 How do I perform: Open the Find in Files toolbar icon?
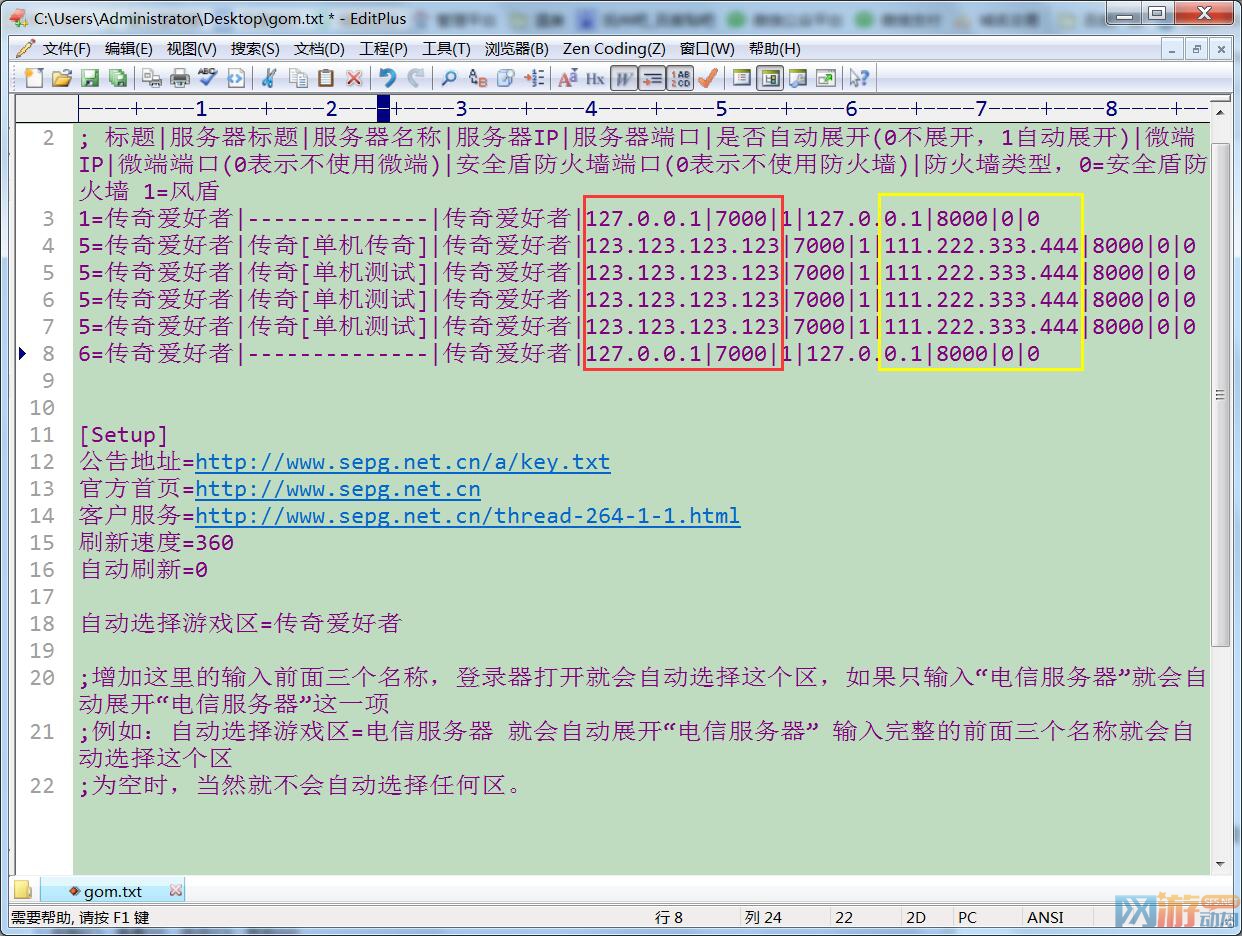[x=506, y=78]
